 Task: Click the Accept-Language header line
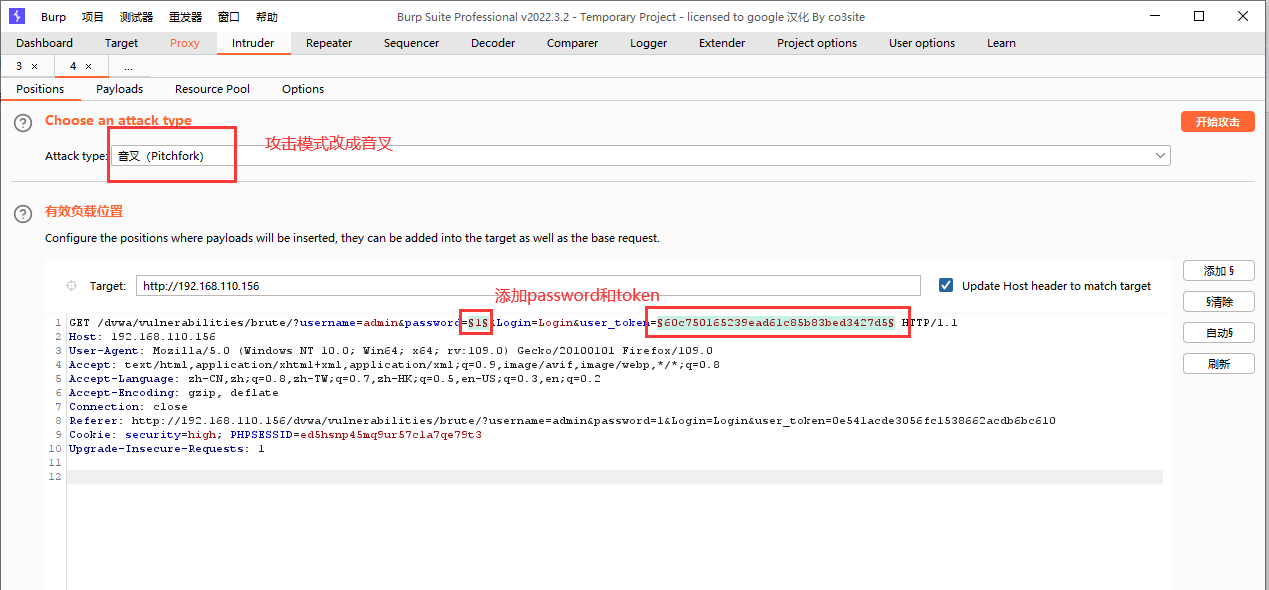tap(335, 379)
